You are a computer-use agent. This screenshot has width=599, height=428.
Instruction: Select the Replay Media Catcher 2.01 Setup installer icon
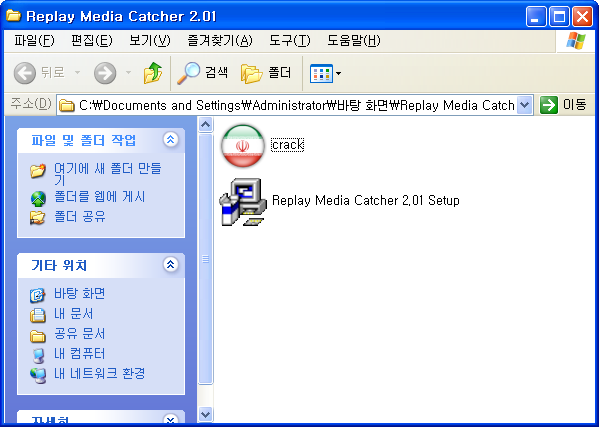coord(243,201)
